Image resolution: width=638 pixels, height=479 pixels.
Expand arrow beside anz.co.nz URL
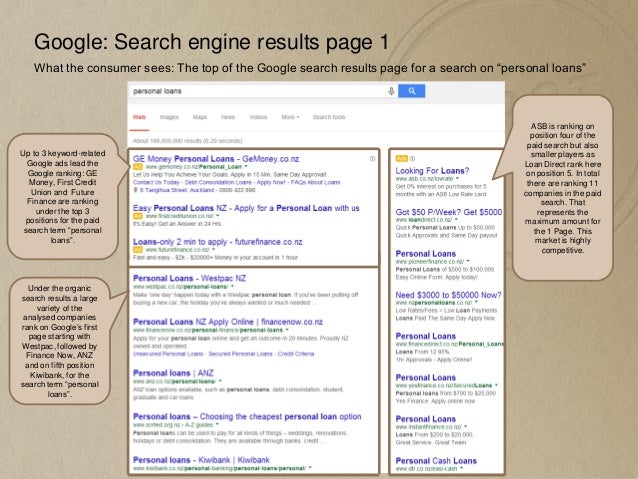coord(220,381)
